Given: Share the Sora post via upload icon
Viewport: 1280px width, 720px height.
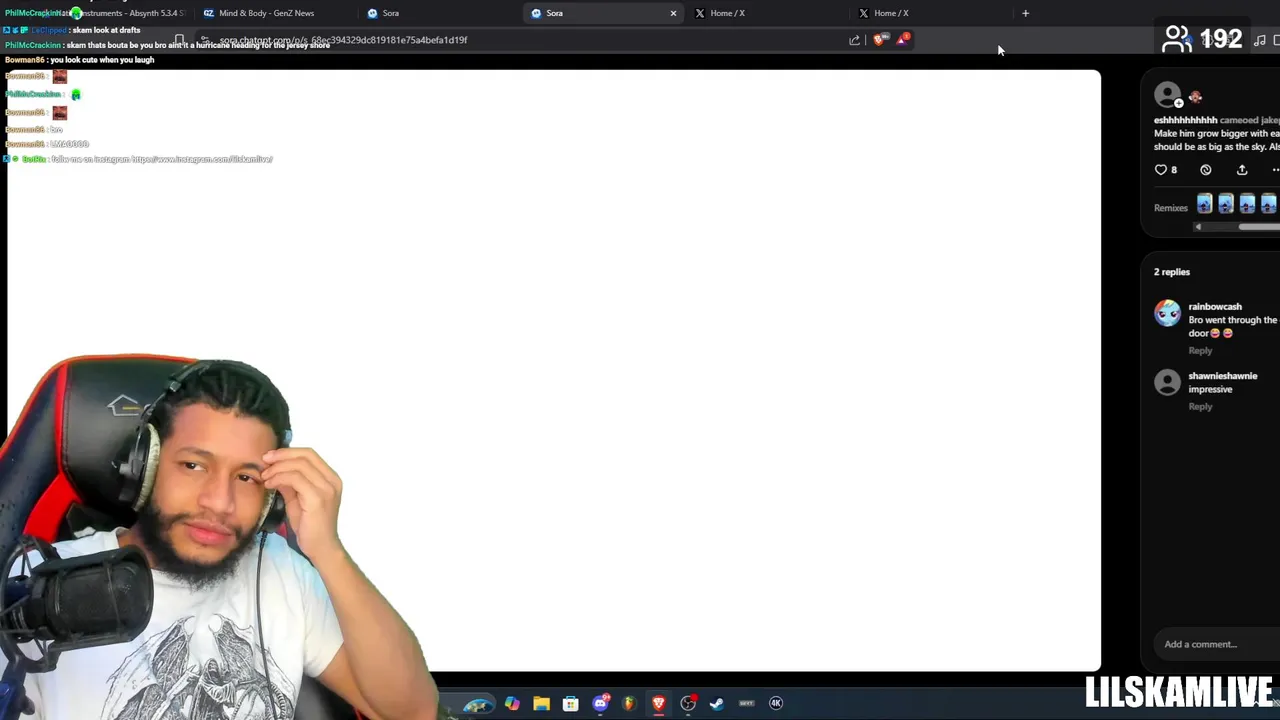Looking at the screenshot, I should click(1242, 170).
